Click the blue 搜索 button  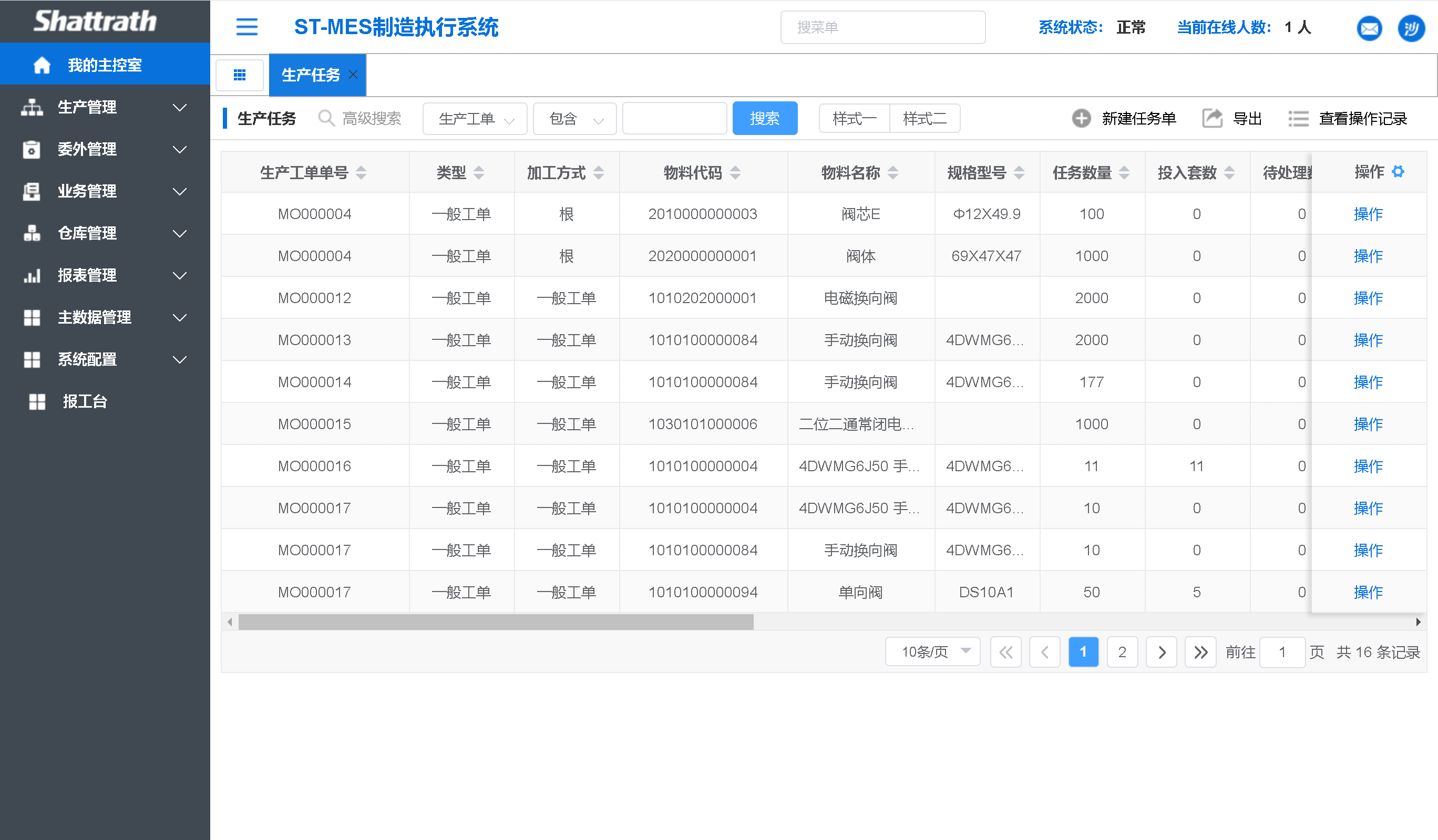click(765, 119)
